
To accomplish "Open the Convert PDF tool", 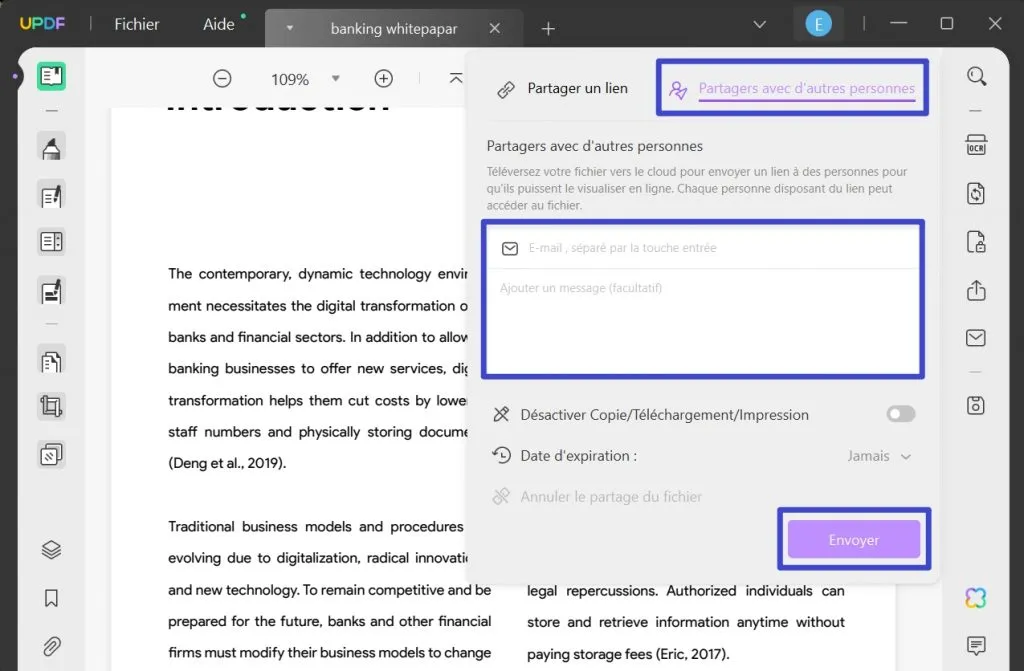I will (x=976, y=193).
